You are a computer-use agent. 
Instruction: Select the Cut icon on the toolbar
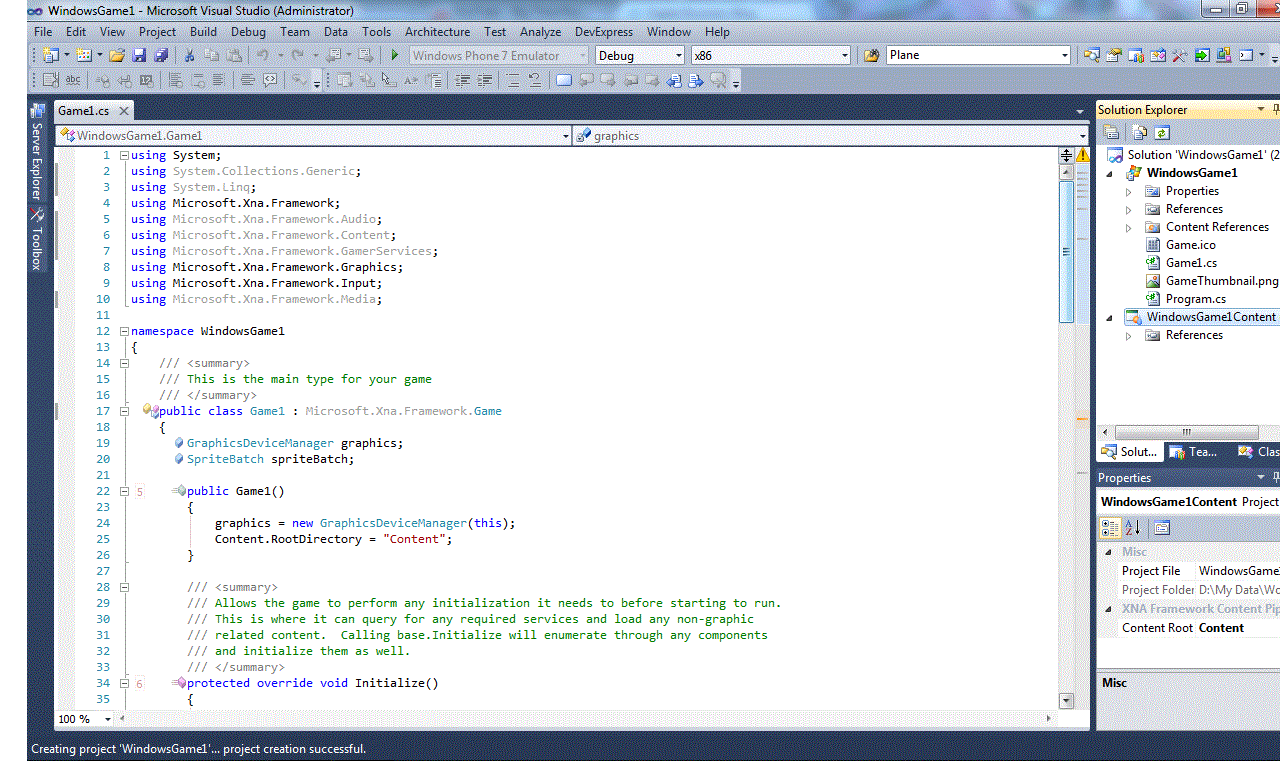point(190,55)
